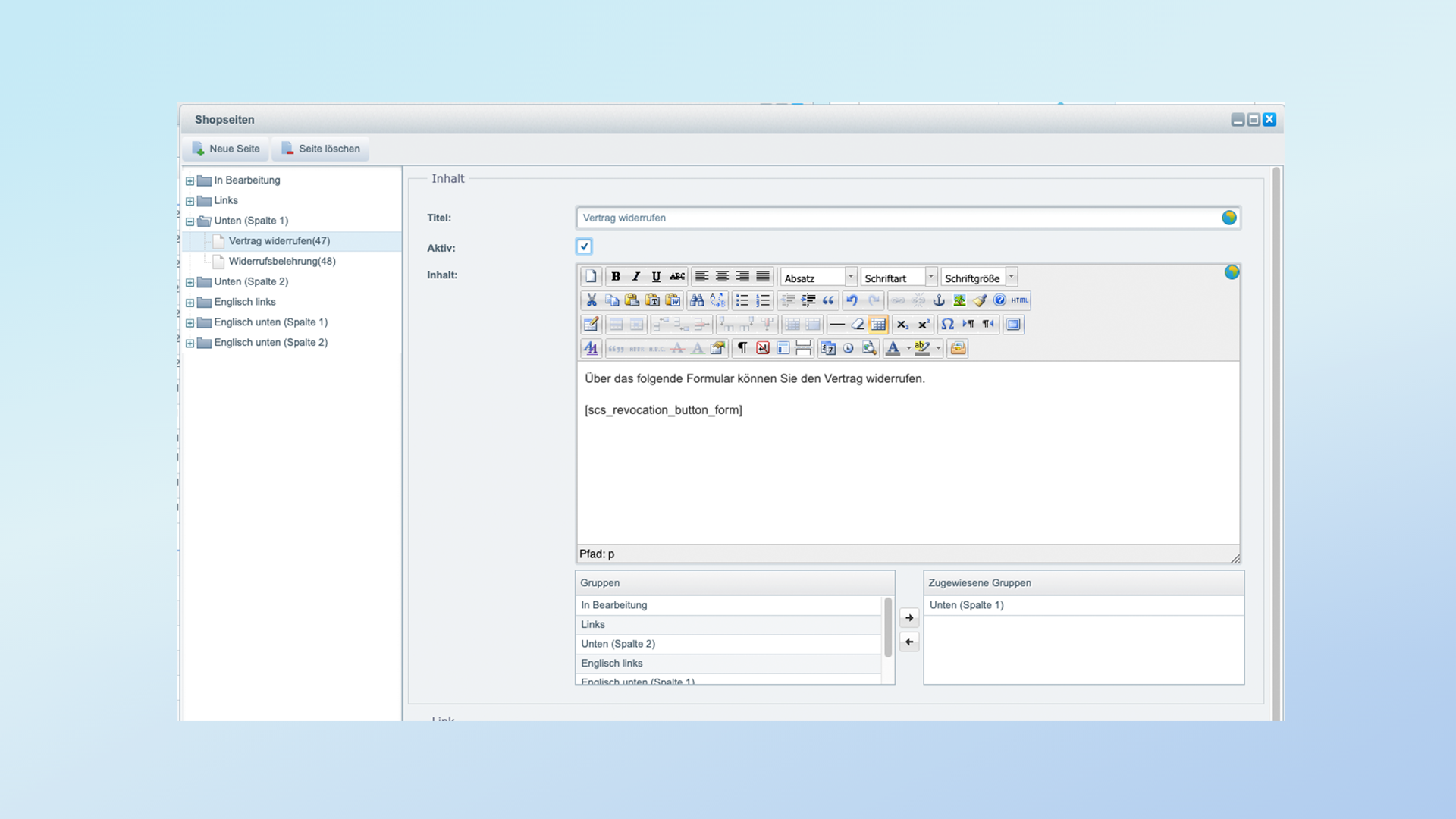Click the Insert image icon

[959, 300]
